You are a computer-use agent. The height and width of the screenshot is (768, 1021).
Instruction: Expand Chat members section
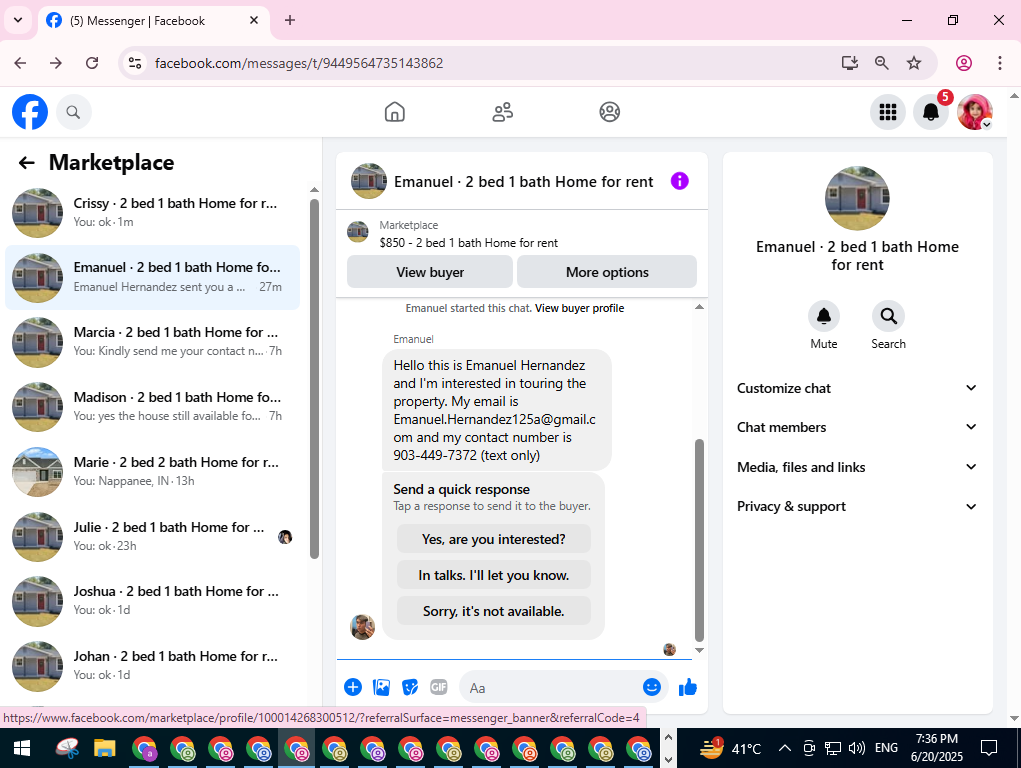[857, 427]
